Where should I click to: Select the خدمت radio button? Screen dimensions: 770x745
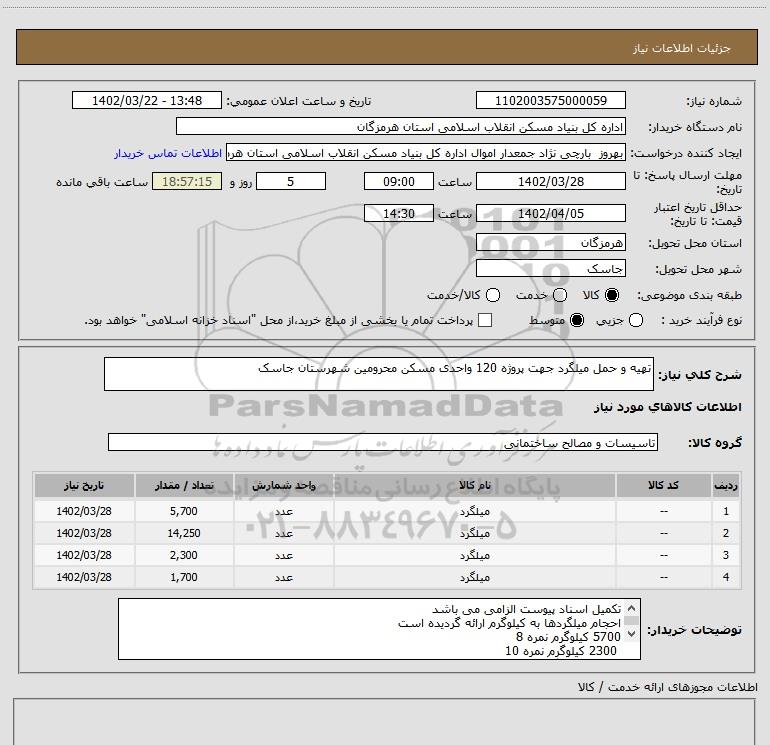click(x=560, y=295)
